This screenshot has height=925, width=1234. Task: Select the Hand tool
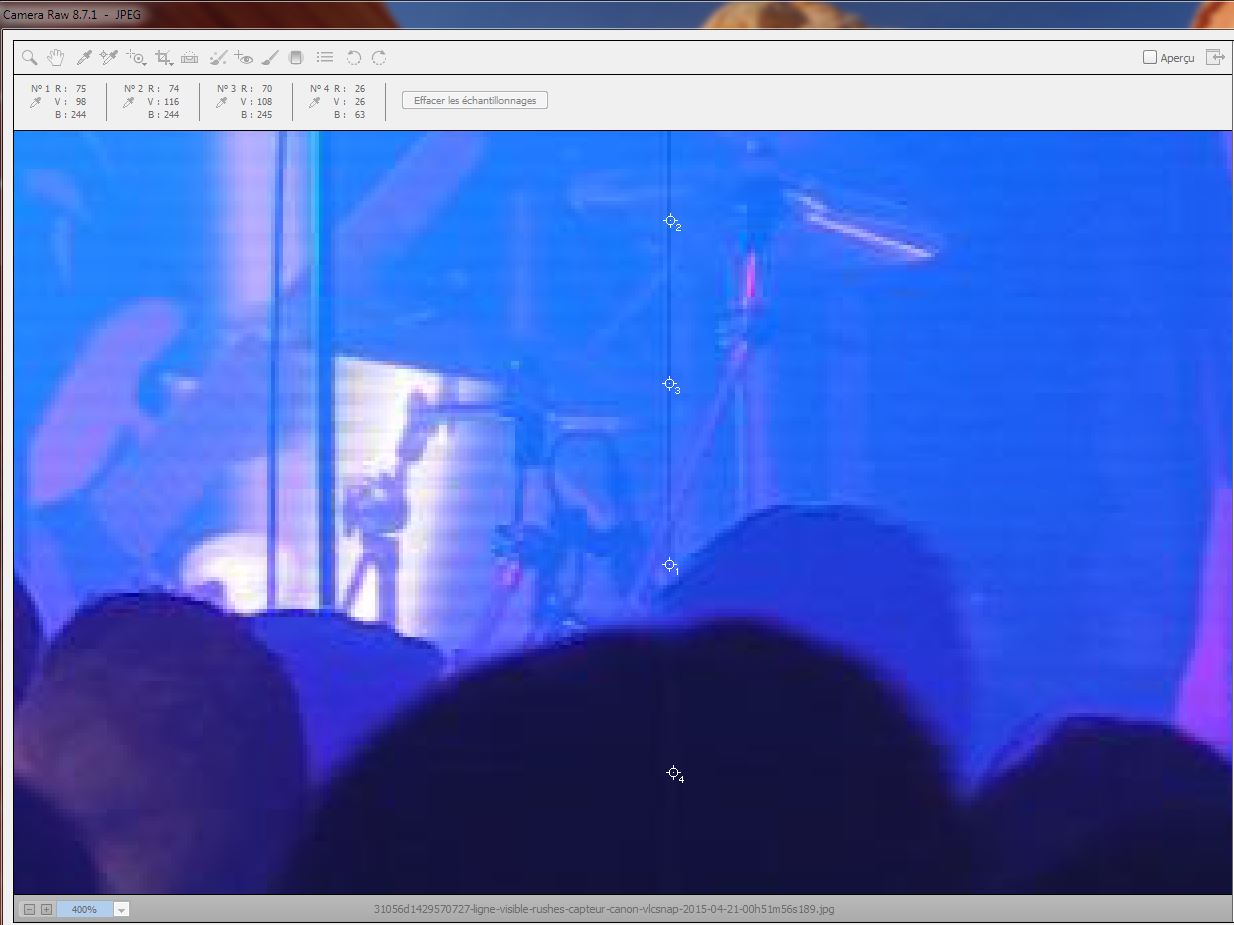[56, 58]
